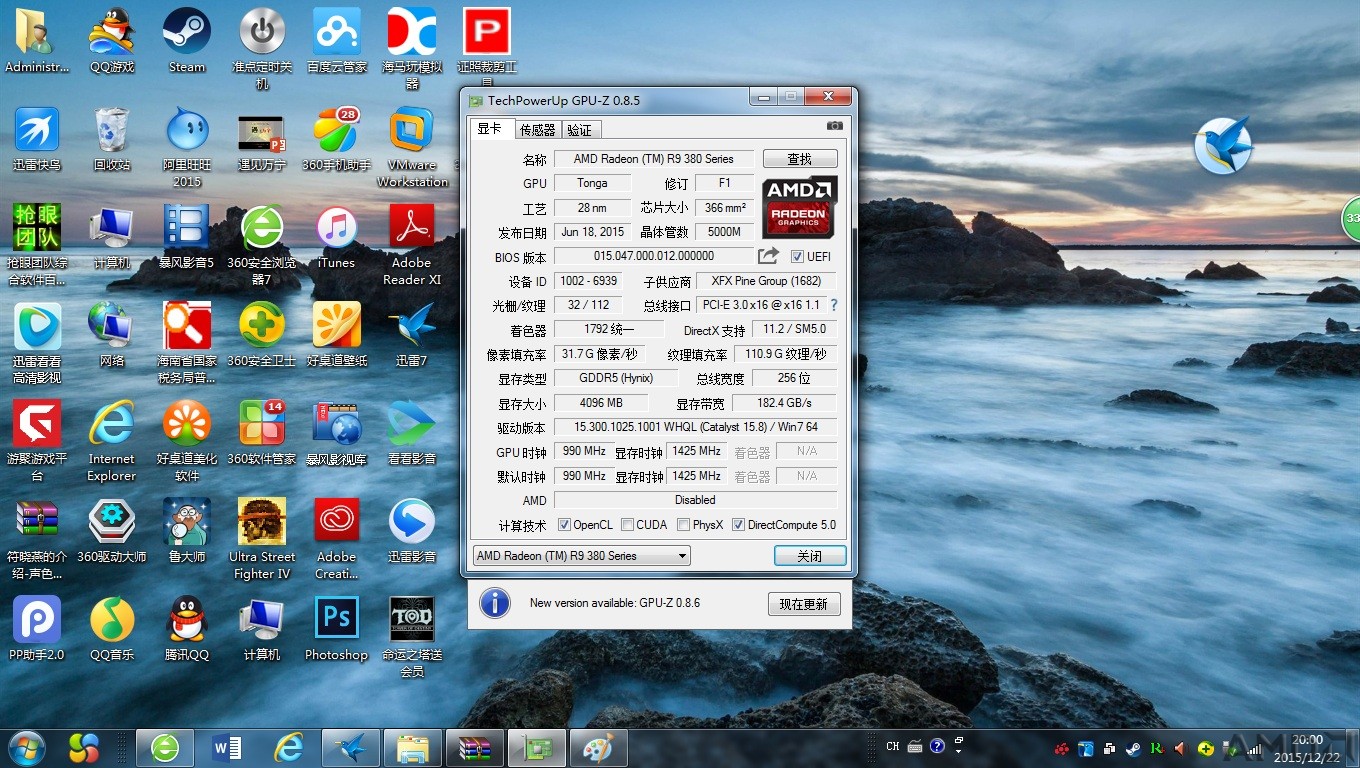Open the 360安全浏览器7 desktop icon
1360x768 pixels.
pos(262,245)
